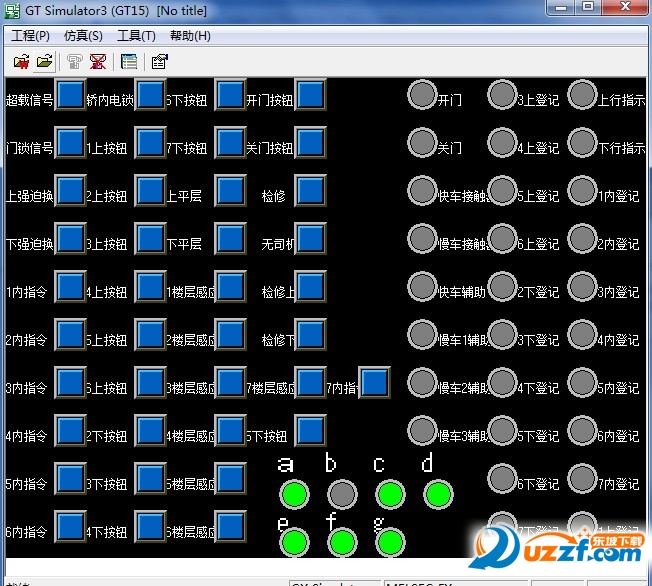Screen dimensions: 652x586
Task: Click the 3上按钮 blue button
Action: tap(150, 239)
